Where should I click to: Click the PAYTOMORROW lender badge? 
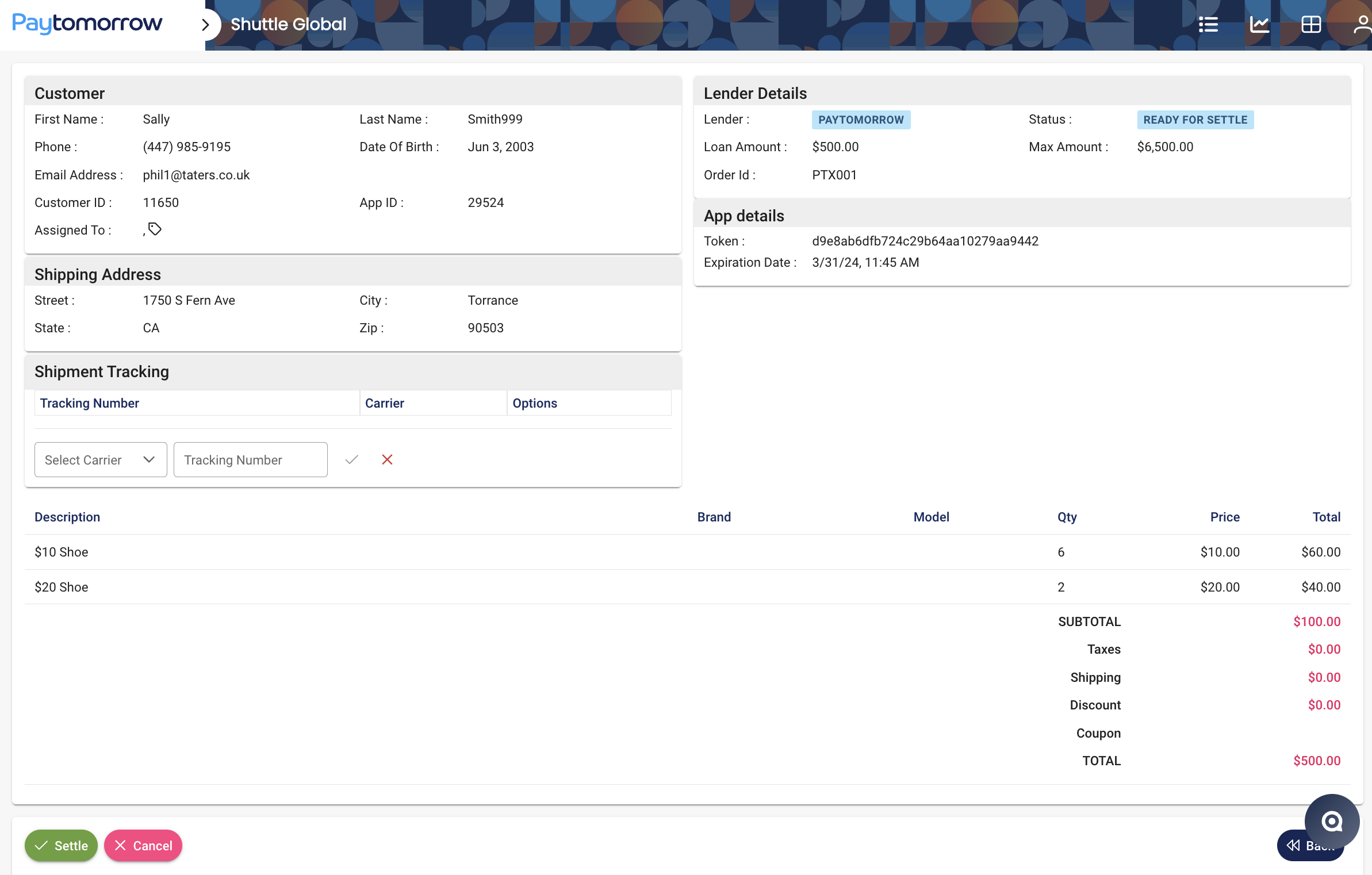[861, 120]
